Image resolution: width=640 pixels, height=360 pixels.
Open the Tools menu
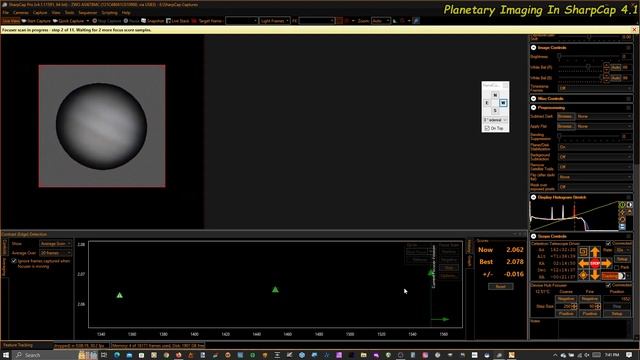tap(70, 13)
